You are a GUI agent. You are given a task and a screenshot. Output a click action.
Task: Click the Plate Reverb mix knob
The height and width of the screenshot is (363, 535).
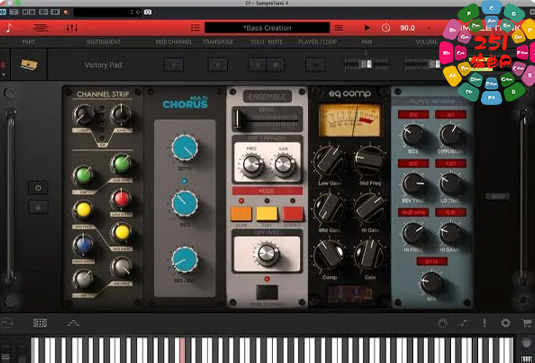click(x=431, y=283)
